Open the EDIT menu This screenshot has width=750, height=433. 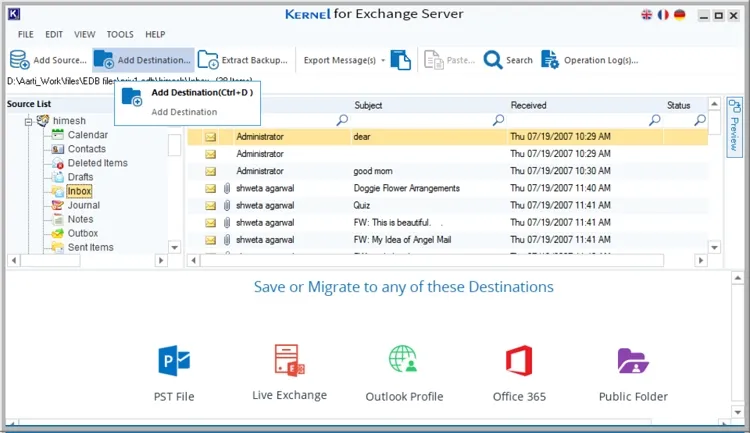tap(54, 34)
